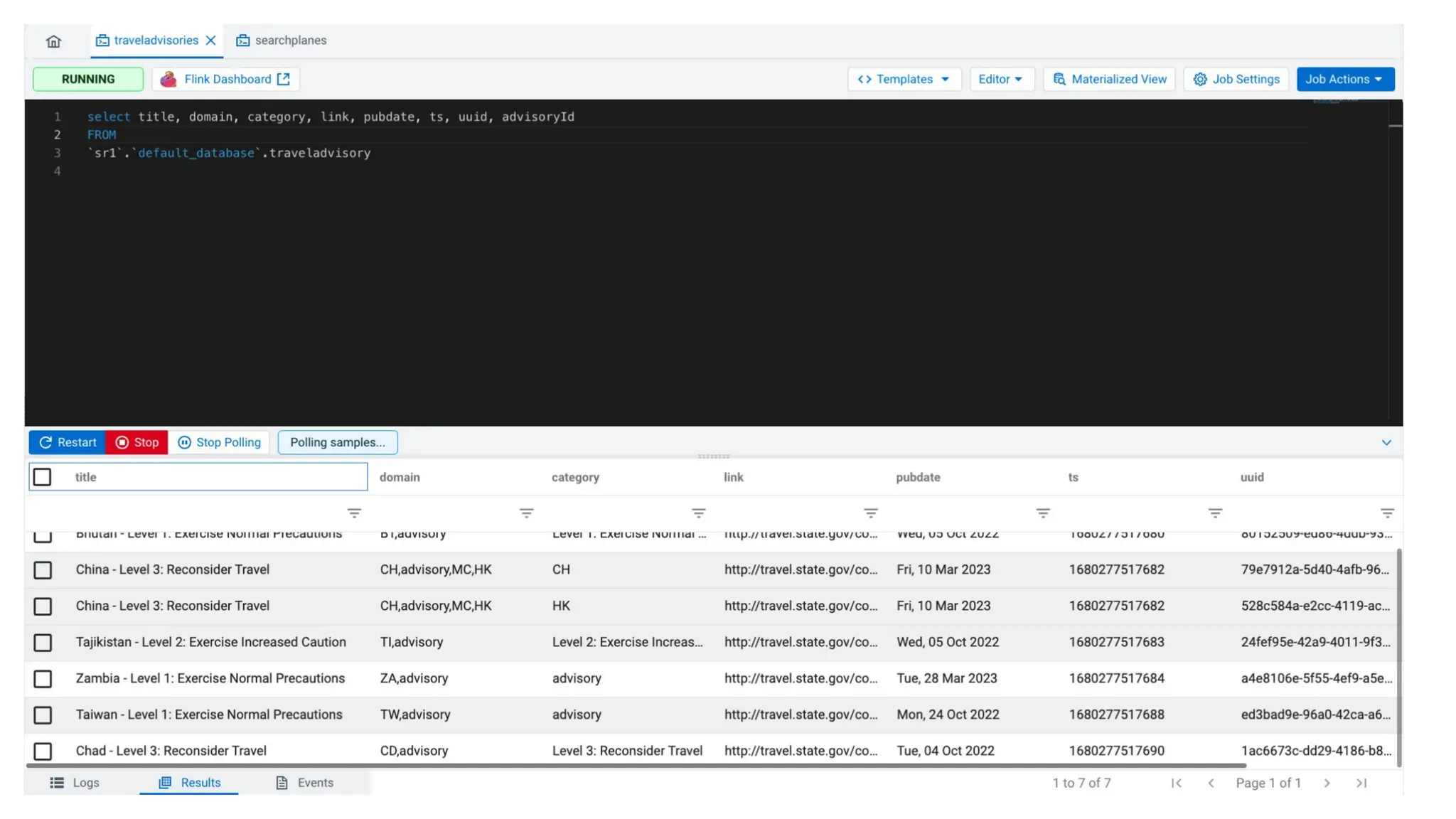Sort by the title column header

coord(85,477)
